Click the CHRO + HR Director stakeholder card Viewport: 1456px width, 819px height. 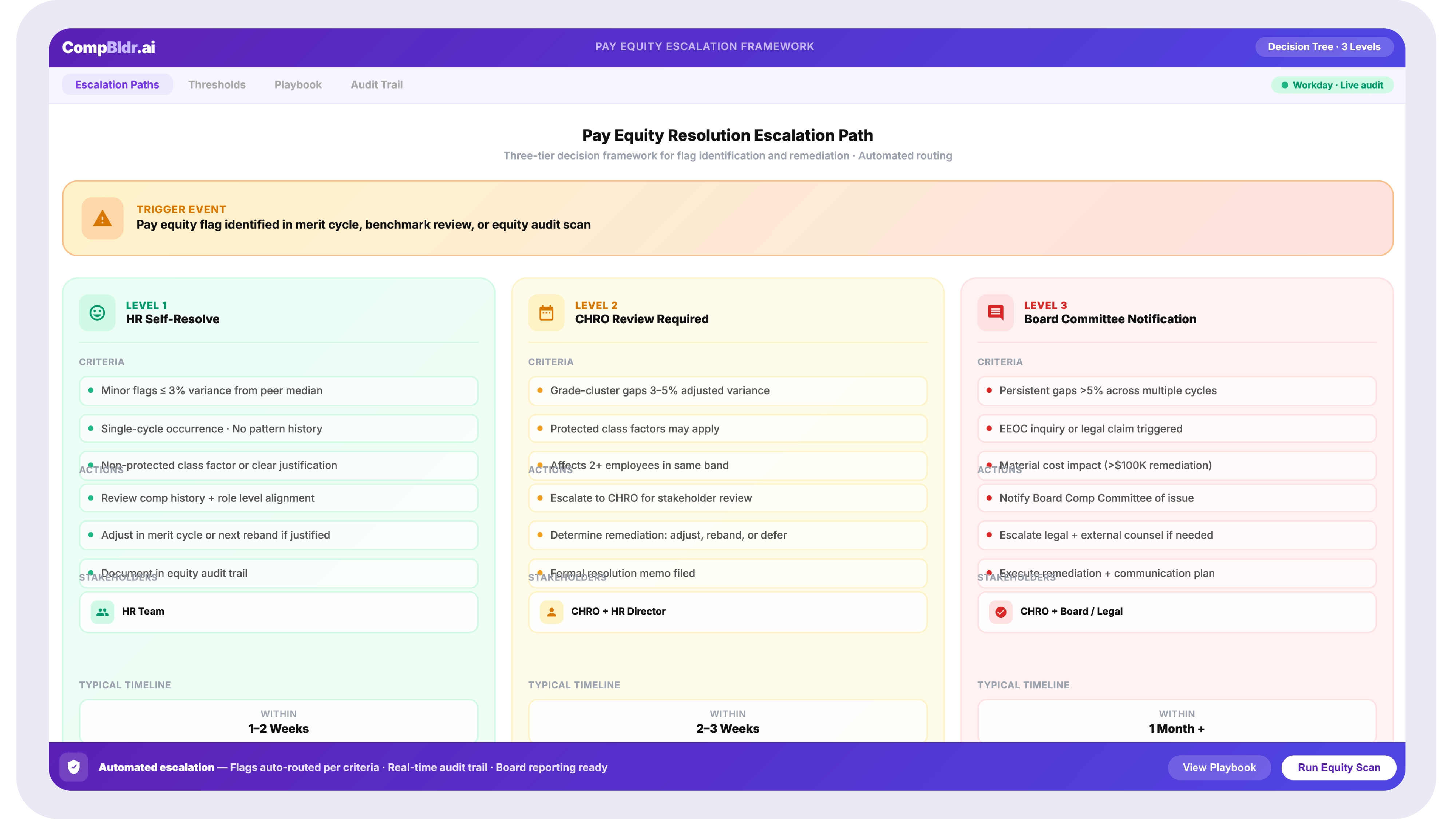[727, 612]
